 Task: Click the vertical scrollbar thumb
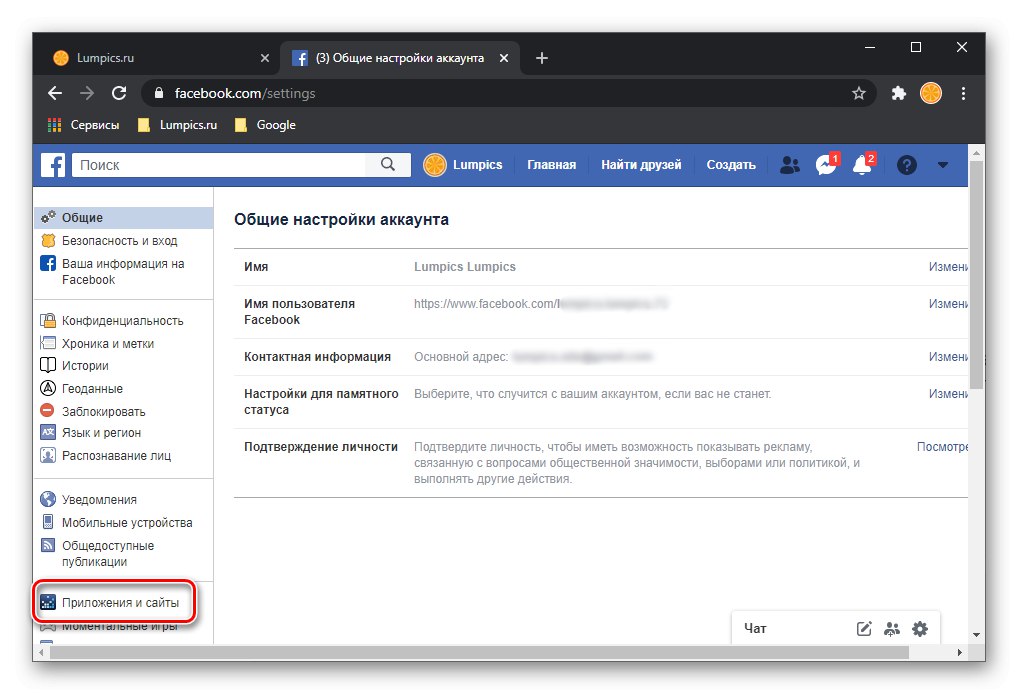(976, 274)
